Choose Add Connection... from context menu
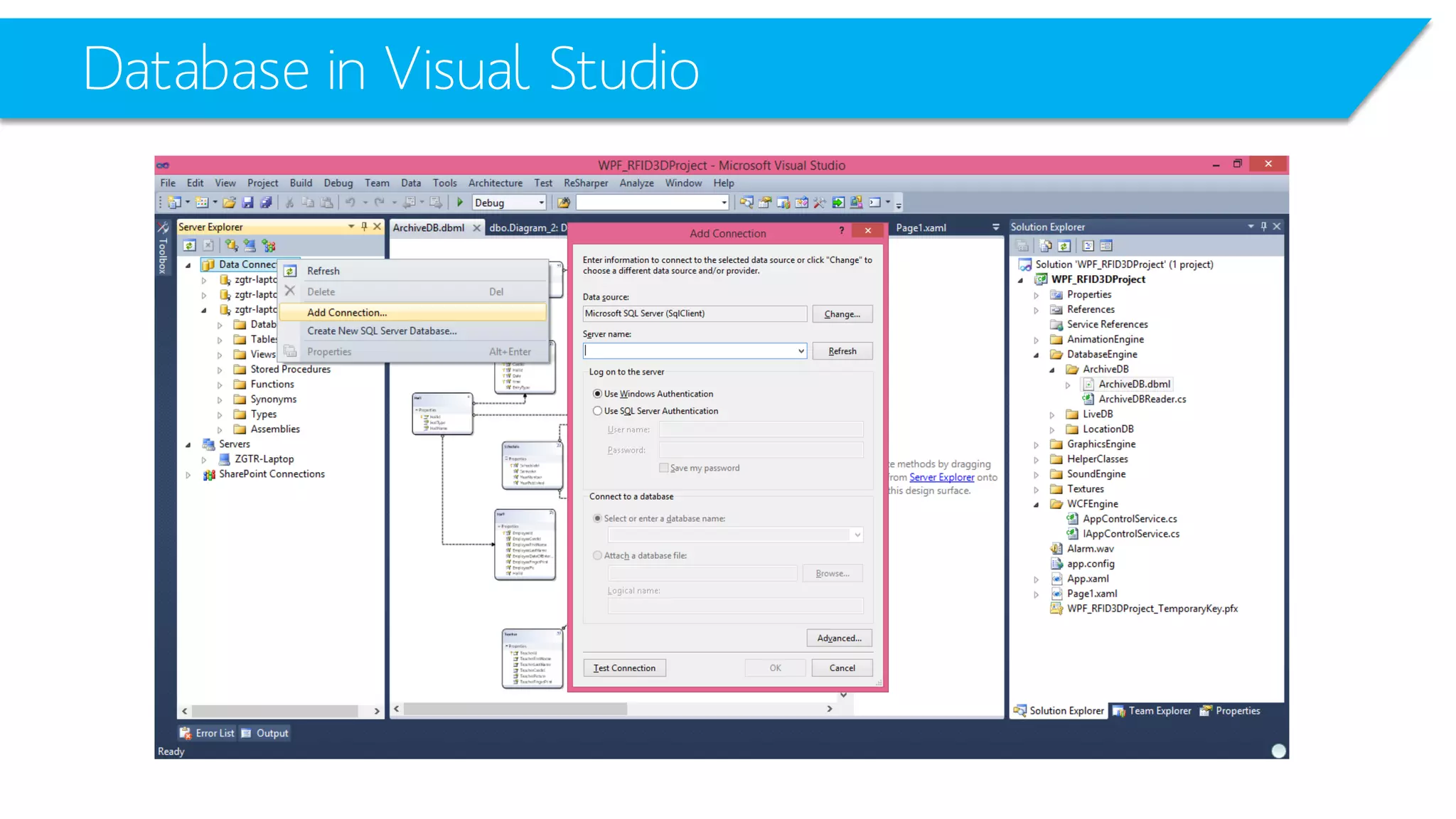The height and width of the screenshot is (819, 1456). tap(413, 312)
